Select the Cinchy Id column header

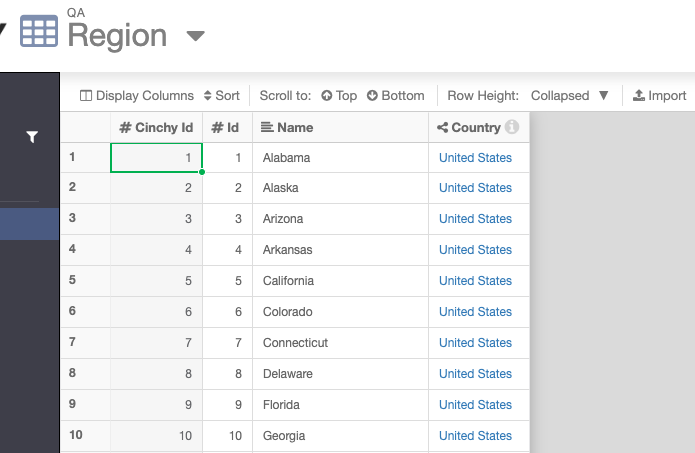(x=156, y=127)
